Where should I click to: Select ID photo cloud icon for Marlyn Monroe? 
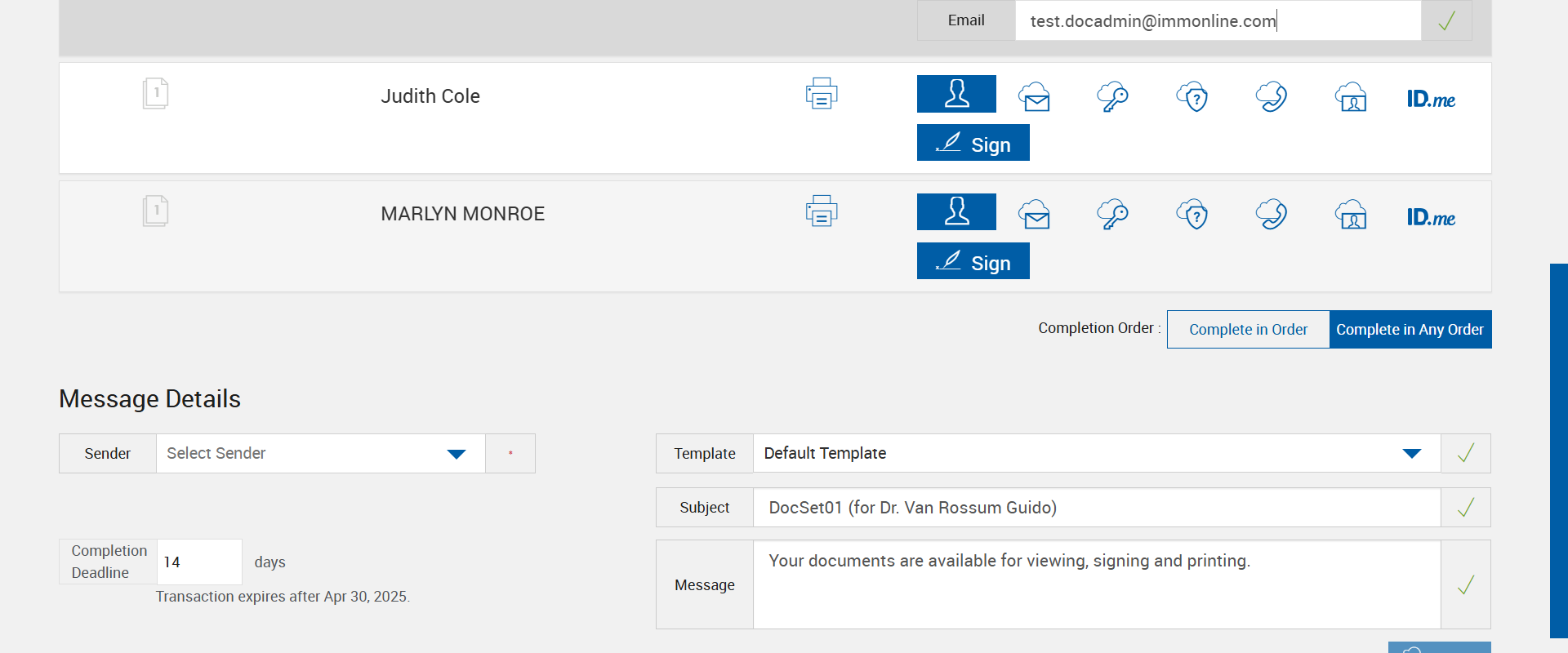coord(1352,215)
